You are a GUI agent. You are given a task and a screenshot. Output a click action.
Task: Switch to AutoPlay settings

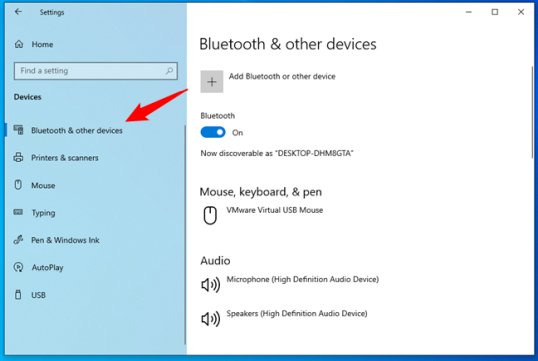(47, 268)
